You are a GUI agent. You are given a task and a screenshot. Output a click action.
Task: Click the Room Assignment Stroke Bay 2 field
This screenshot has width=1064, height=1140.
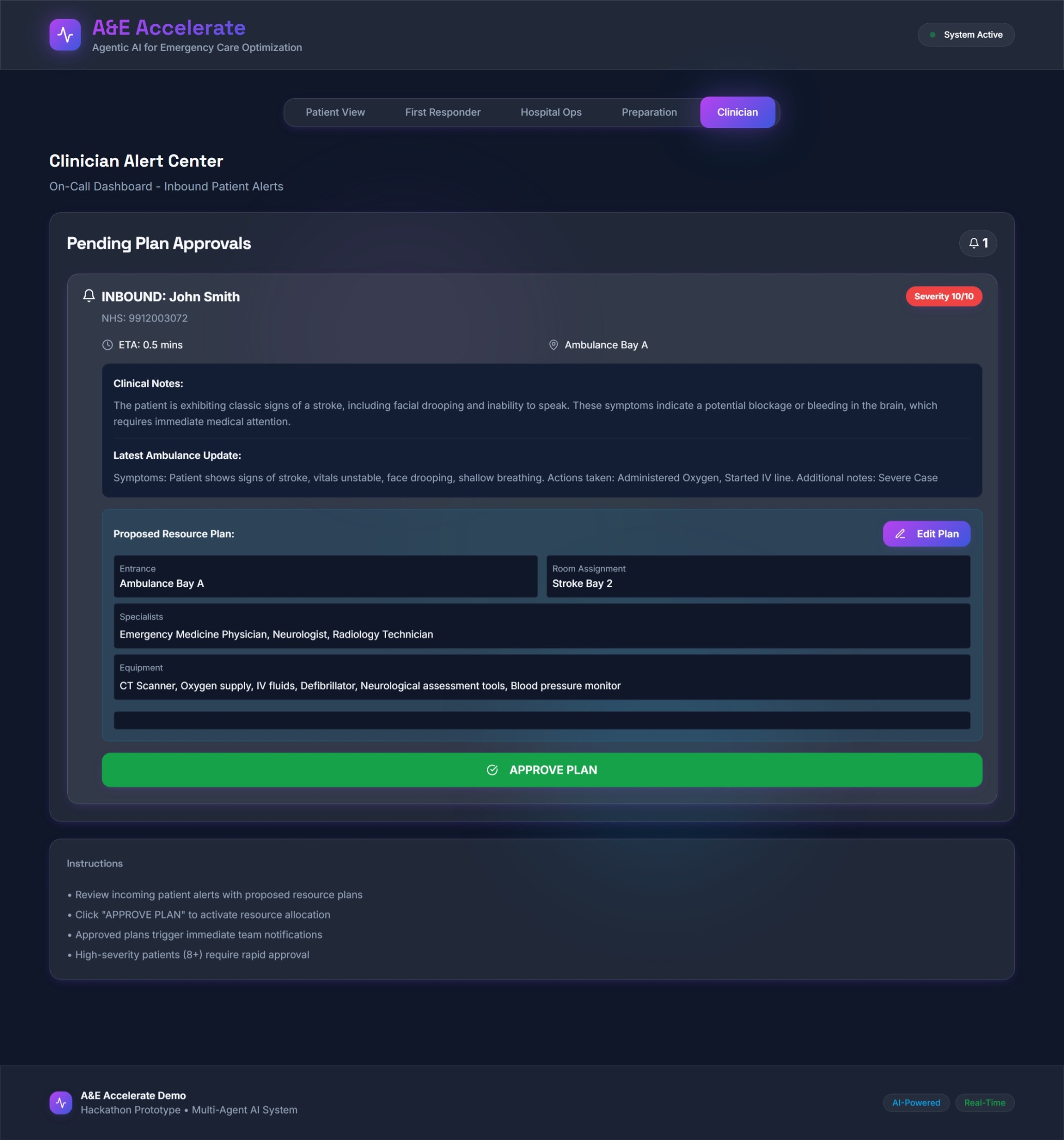(757, 576)
